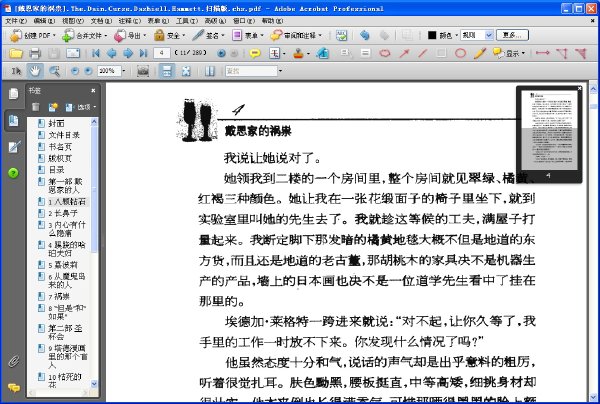
Task: Click the page number input field
Action: [x=161, y=53]
